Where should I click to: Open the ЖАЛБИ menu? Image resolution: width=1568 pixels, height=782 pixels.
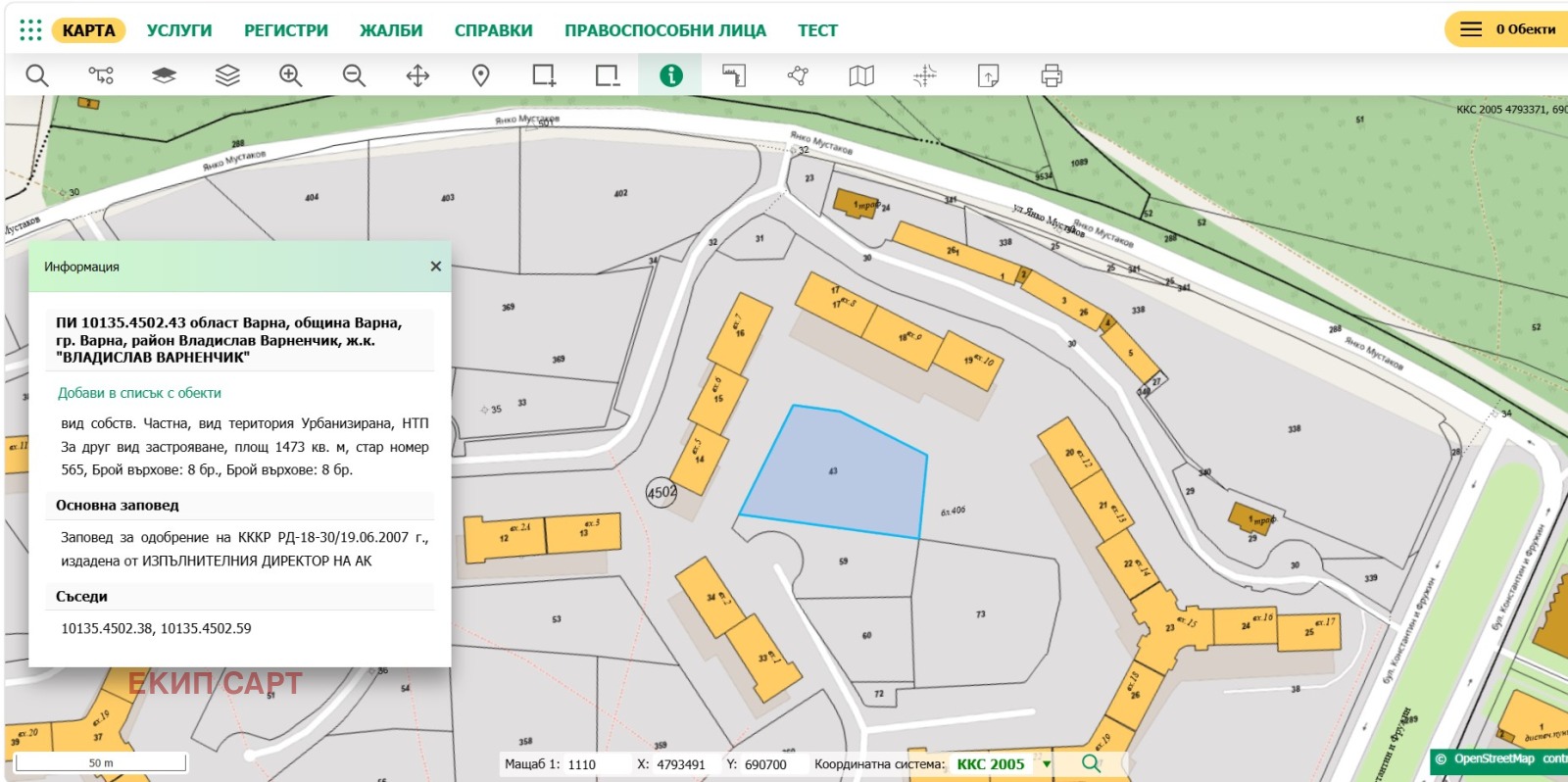click(x=391, y=30)
